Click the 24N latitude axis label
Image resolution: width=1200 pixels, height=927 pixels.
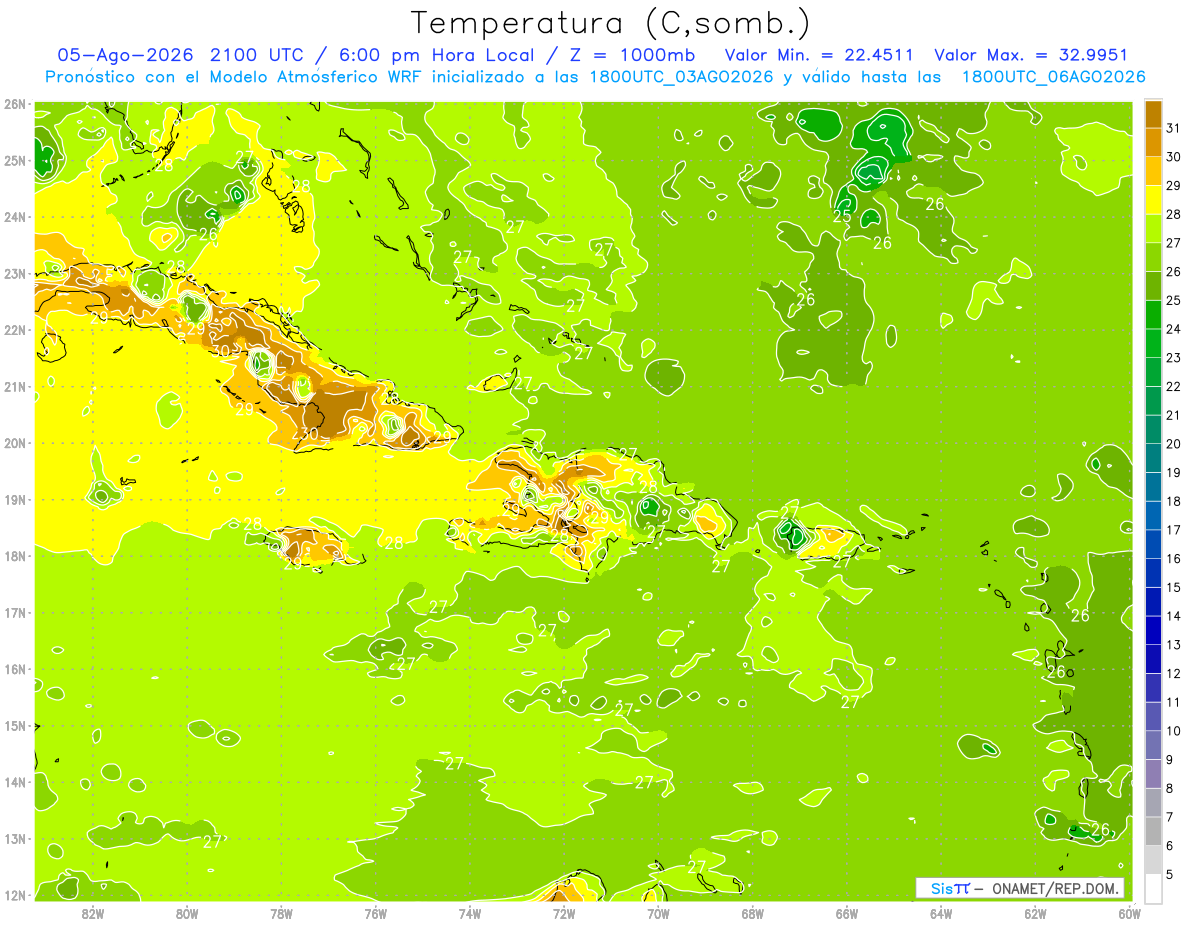click(x=16, y=217)
